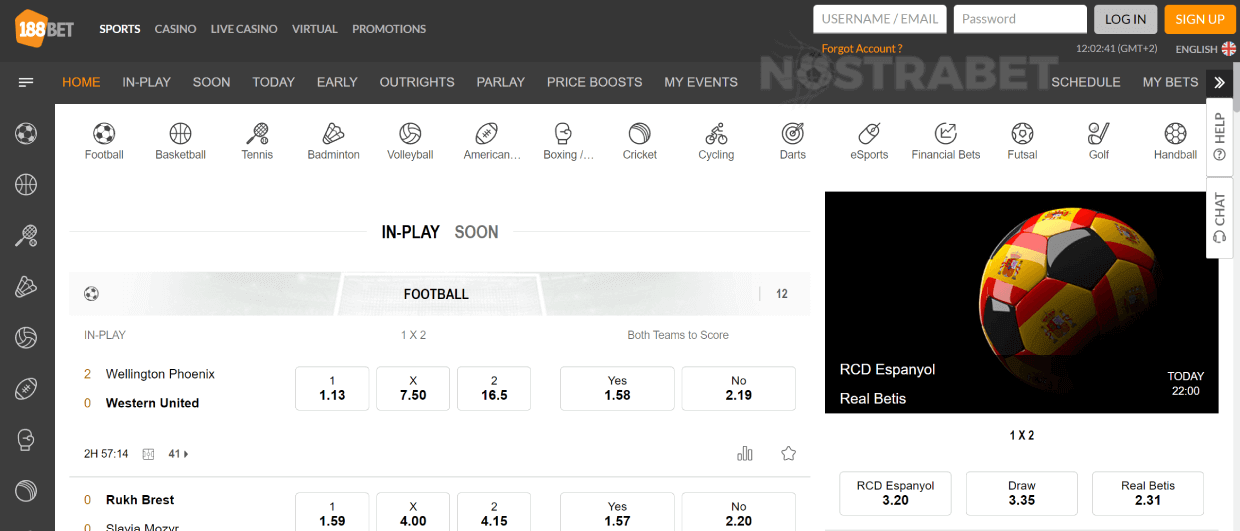The height and width of the screenshot is (531, 1240).
Task: Click the soccer ball icon in left sidebar
Action: click(x=26, y=132)
